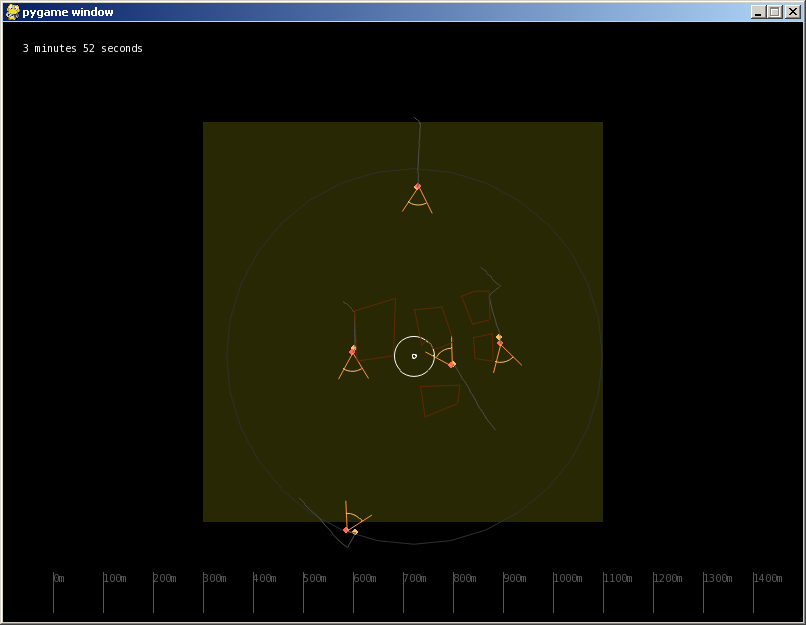The height and width of the screenshot is (625, 806).
Task: Click the "500m" scale label
Action: point(315,578)
